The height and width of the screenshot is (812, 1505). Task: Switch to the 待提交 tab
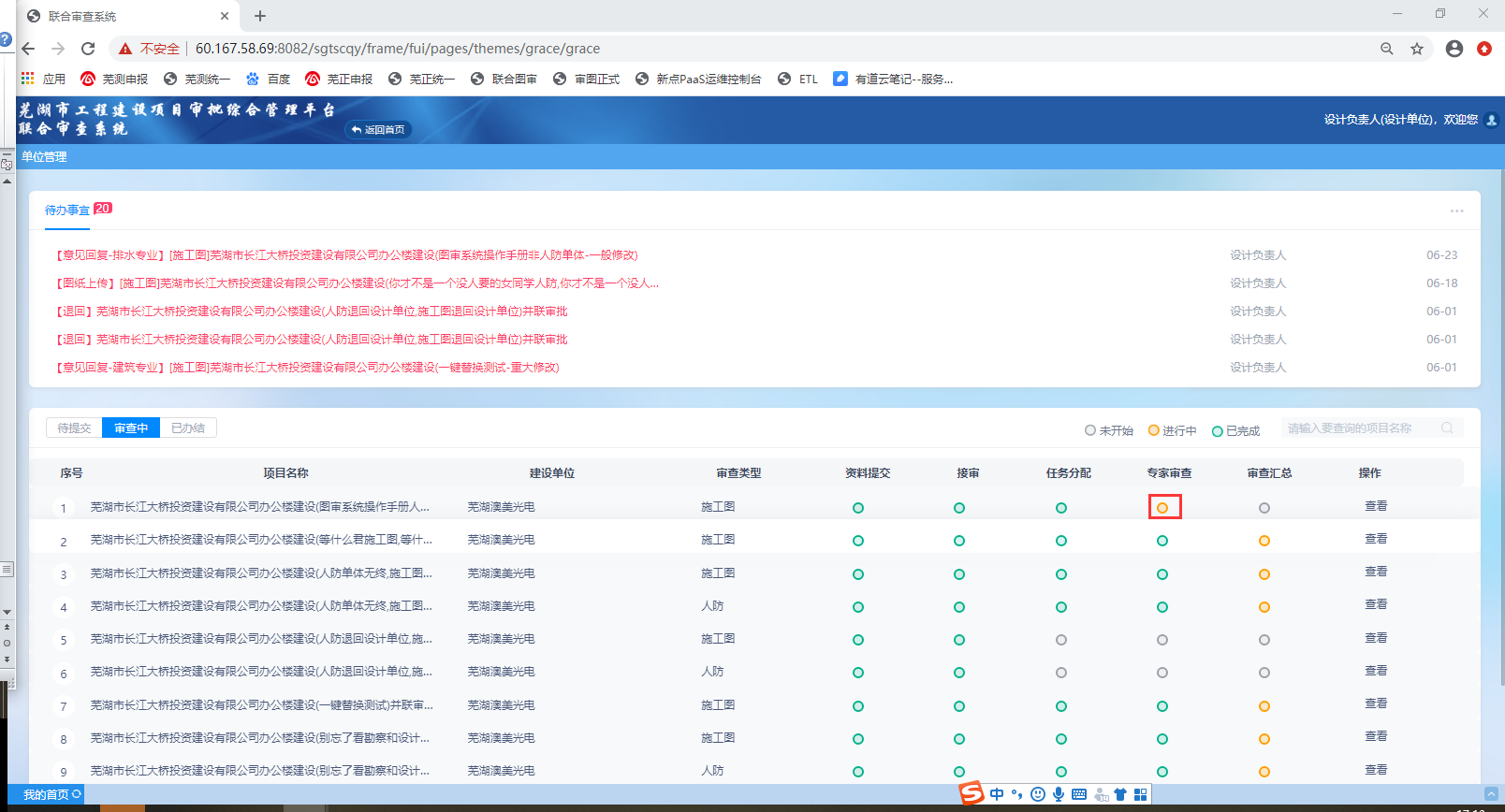[74, 428]
